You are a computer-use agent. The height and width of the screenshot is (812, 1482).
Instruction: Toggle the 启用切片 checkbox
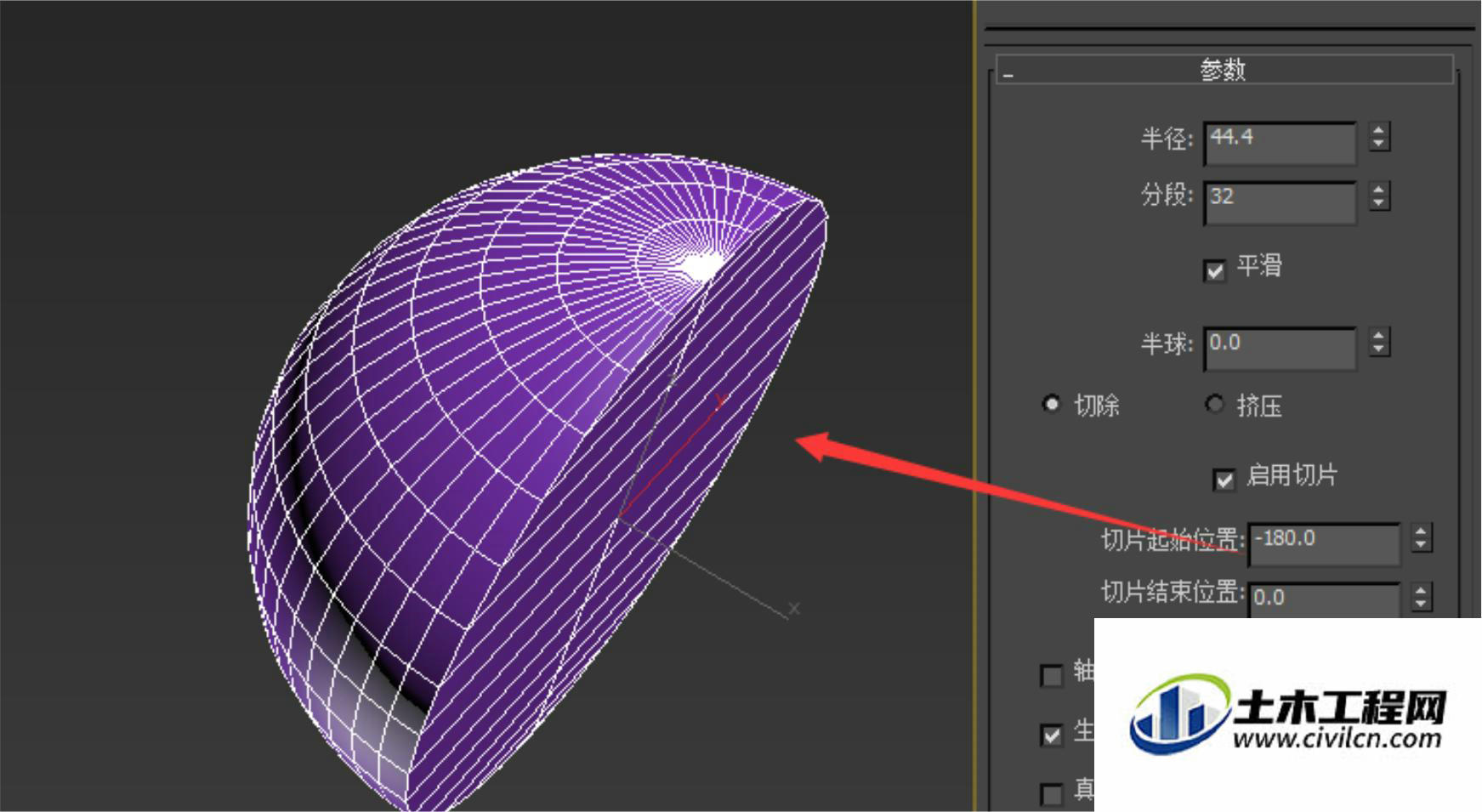coord(1224,480)
